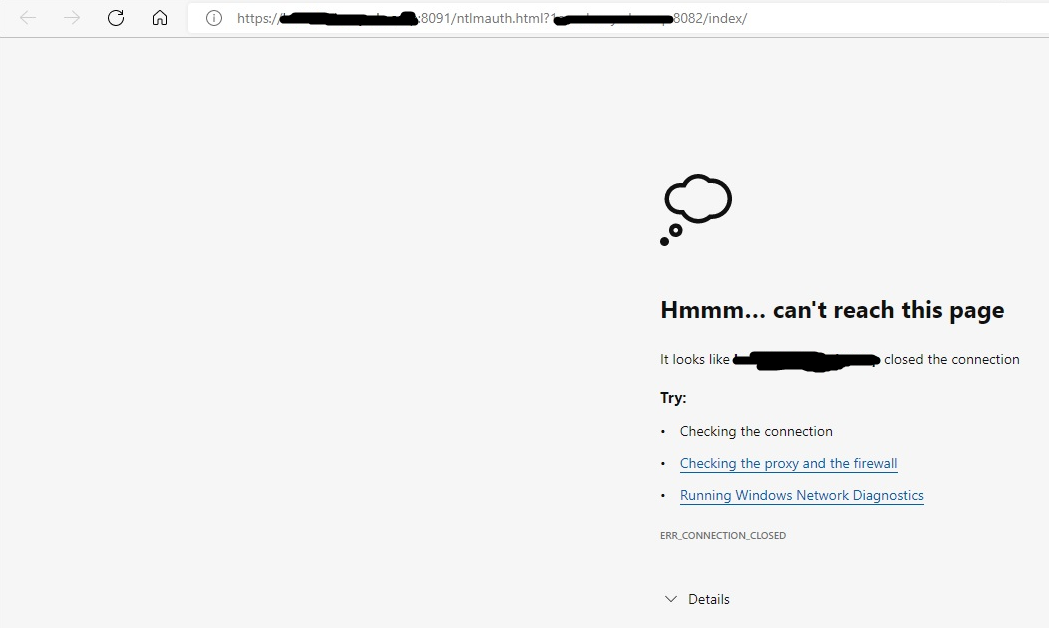Click the ERR_CONNECTION_CLOSED error code text
The image size is (1049, 628).
click(x=723, y=536)
